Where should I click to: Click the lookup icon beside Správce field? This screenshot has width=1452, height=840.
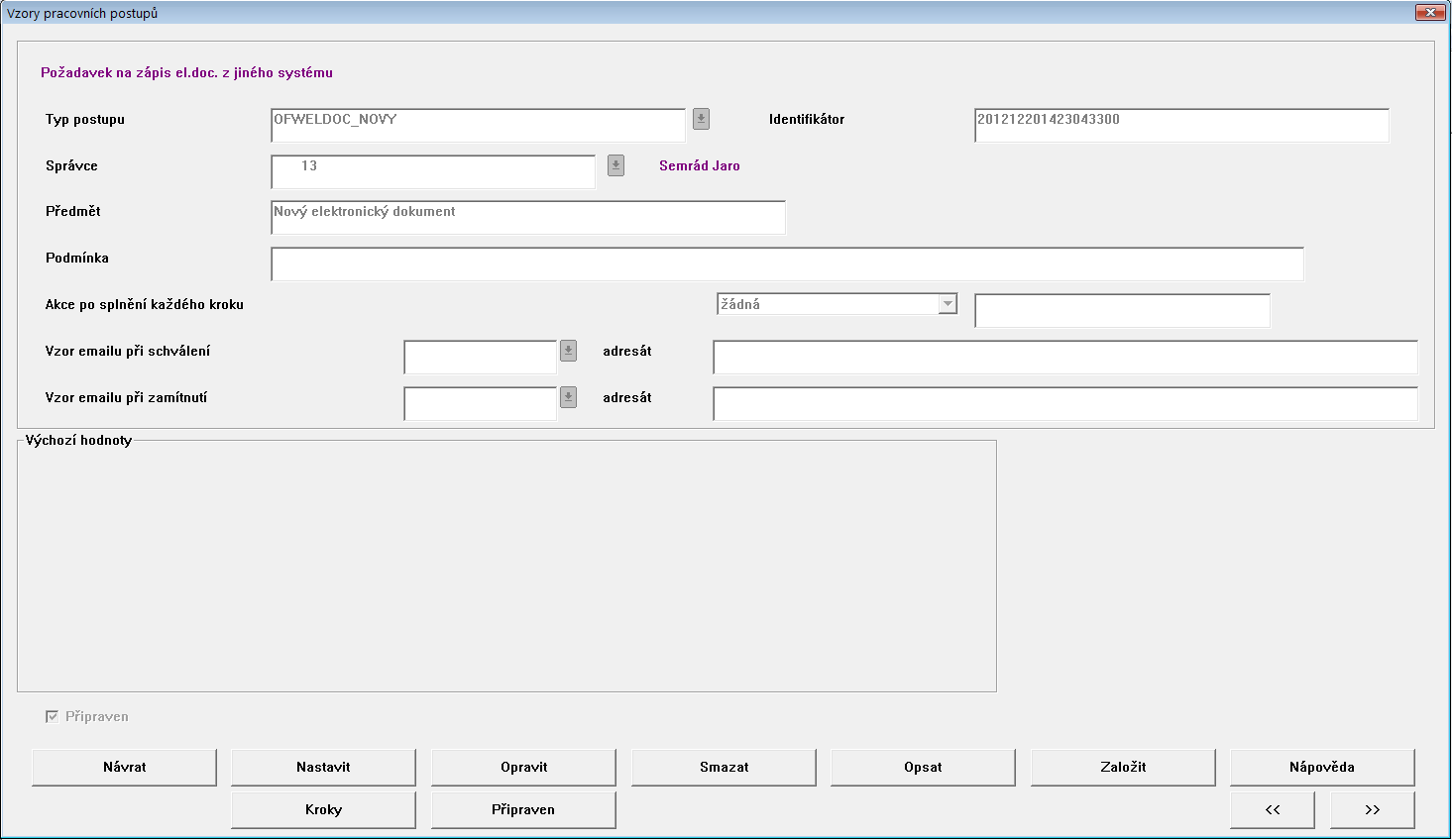coord(615,165)
